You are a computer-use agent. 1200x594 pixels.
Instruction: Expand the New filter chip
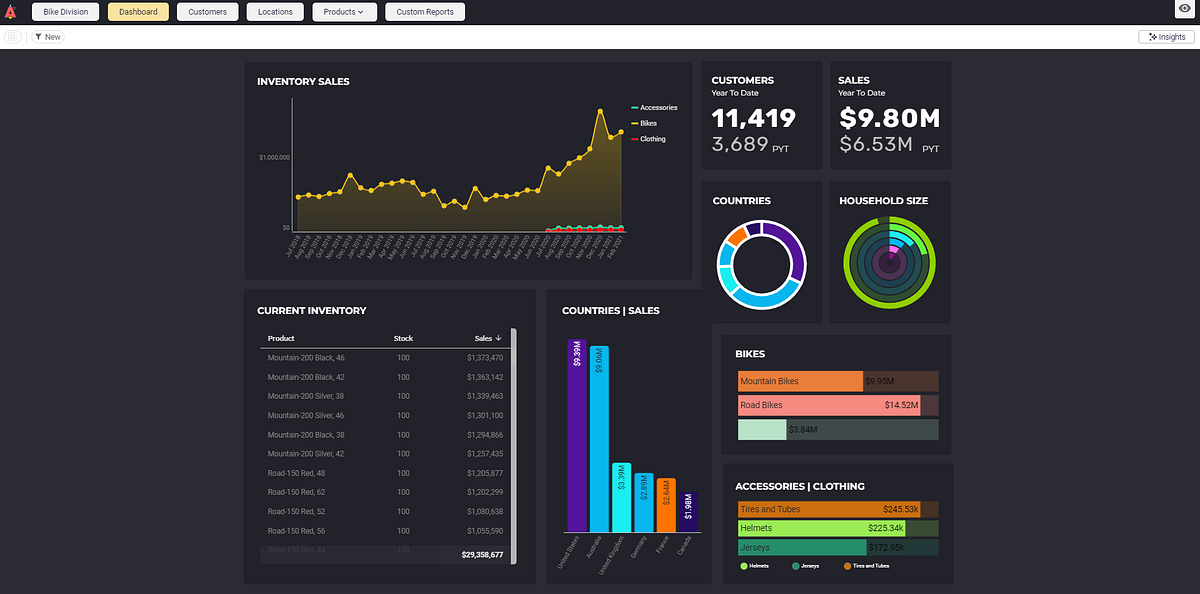pos(48,36)
